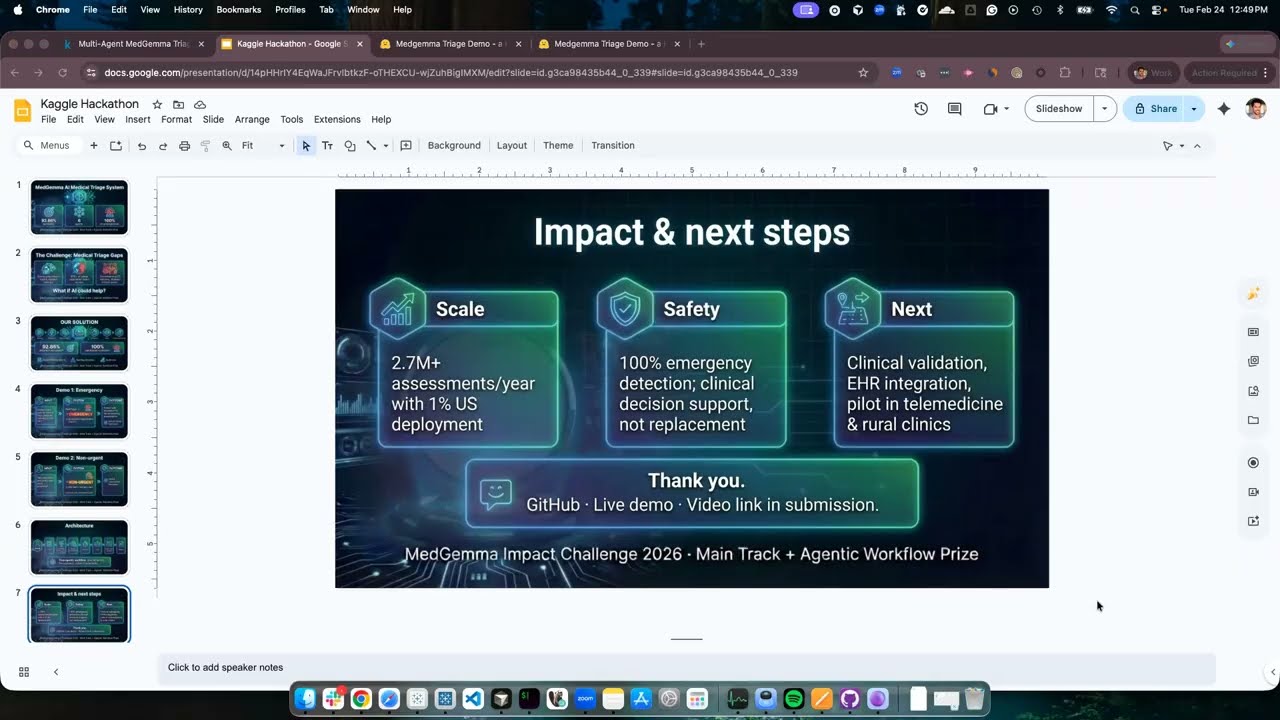This screenshot has height=720, width=1280.
Task: Select the Line tool
Action: click(371, 145)
